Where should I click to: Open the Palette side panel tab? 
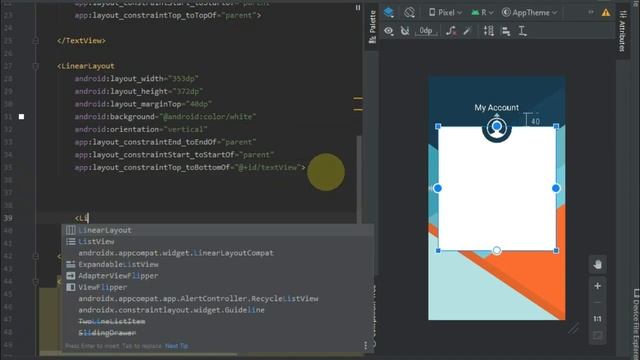point(372,27)
